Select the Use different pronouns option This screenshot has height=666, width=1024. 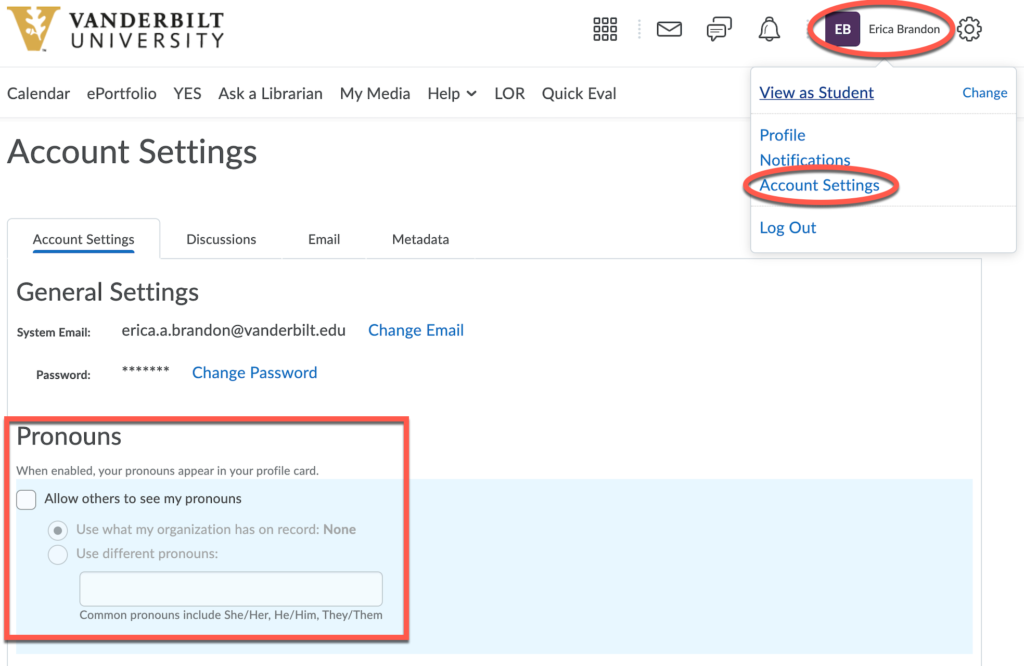(59, 554)
